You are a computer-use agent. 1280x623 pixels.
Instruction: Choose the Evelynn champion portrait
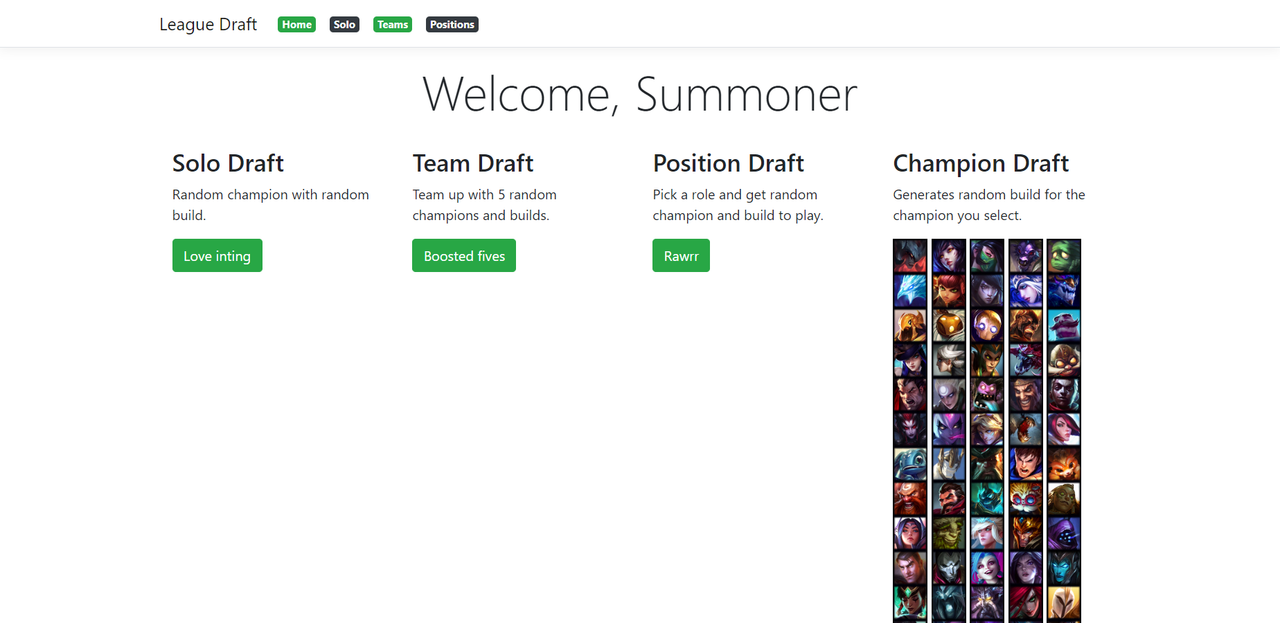(x=948, y=429)
